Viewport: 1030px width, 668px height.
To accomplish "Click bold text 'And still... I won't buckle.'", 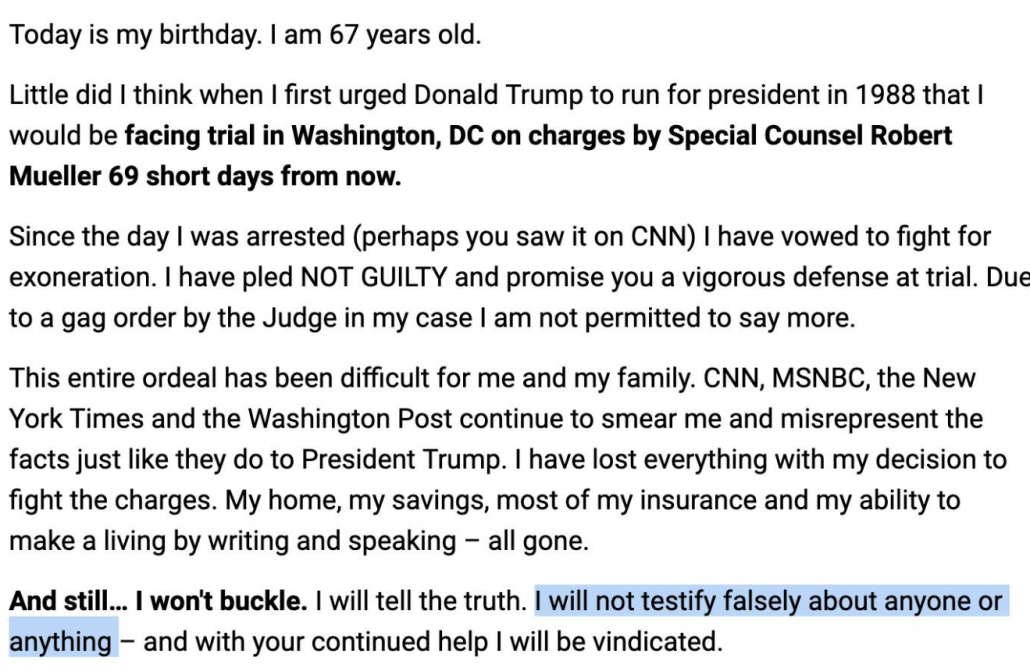I will pos(158,602).
